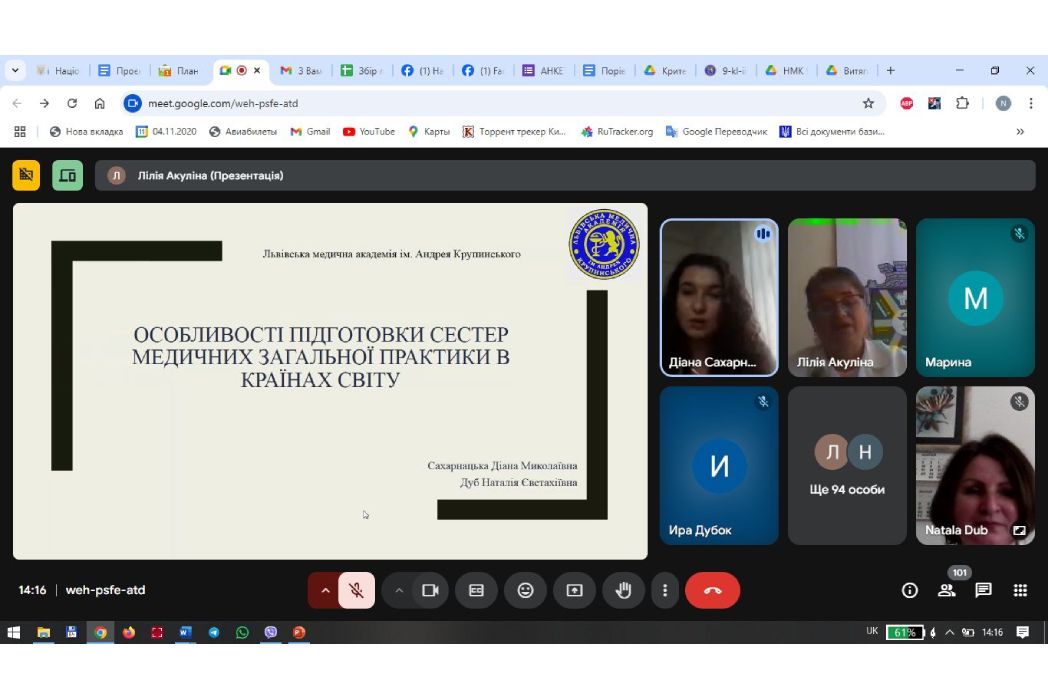Turn on captions button
Image resolution: width=1048 pixels, height=700 pixels.
point(476,590)
